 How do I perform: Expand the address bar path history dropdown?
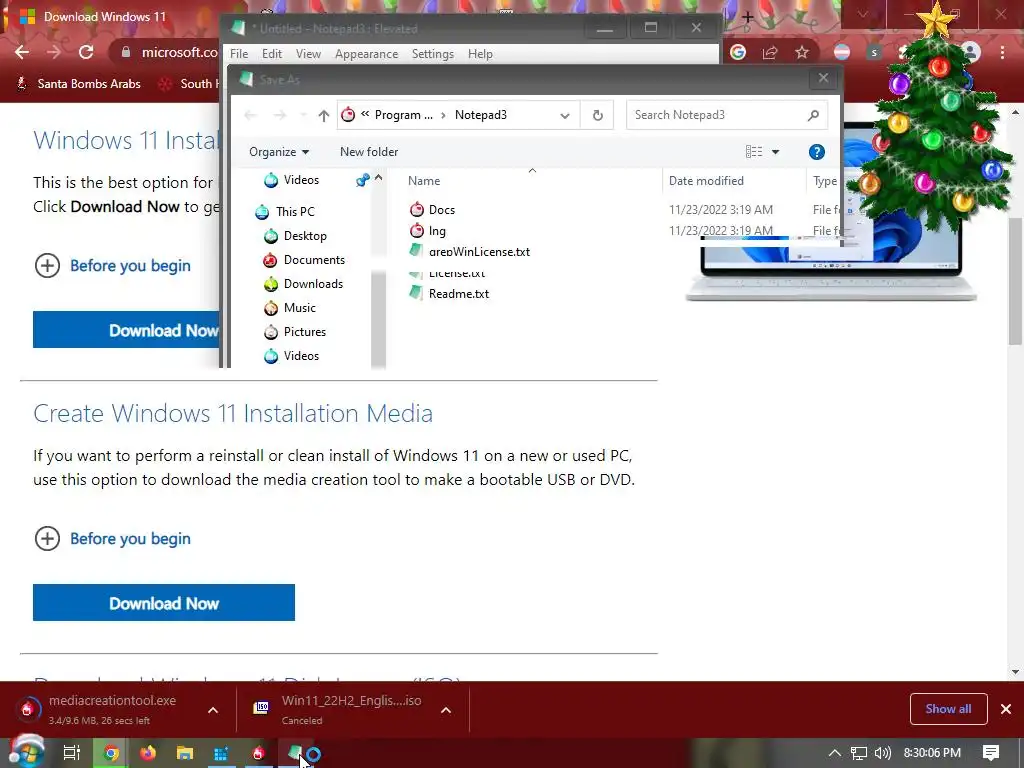[x=565, y=116]
